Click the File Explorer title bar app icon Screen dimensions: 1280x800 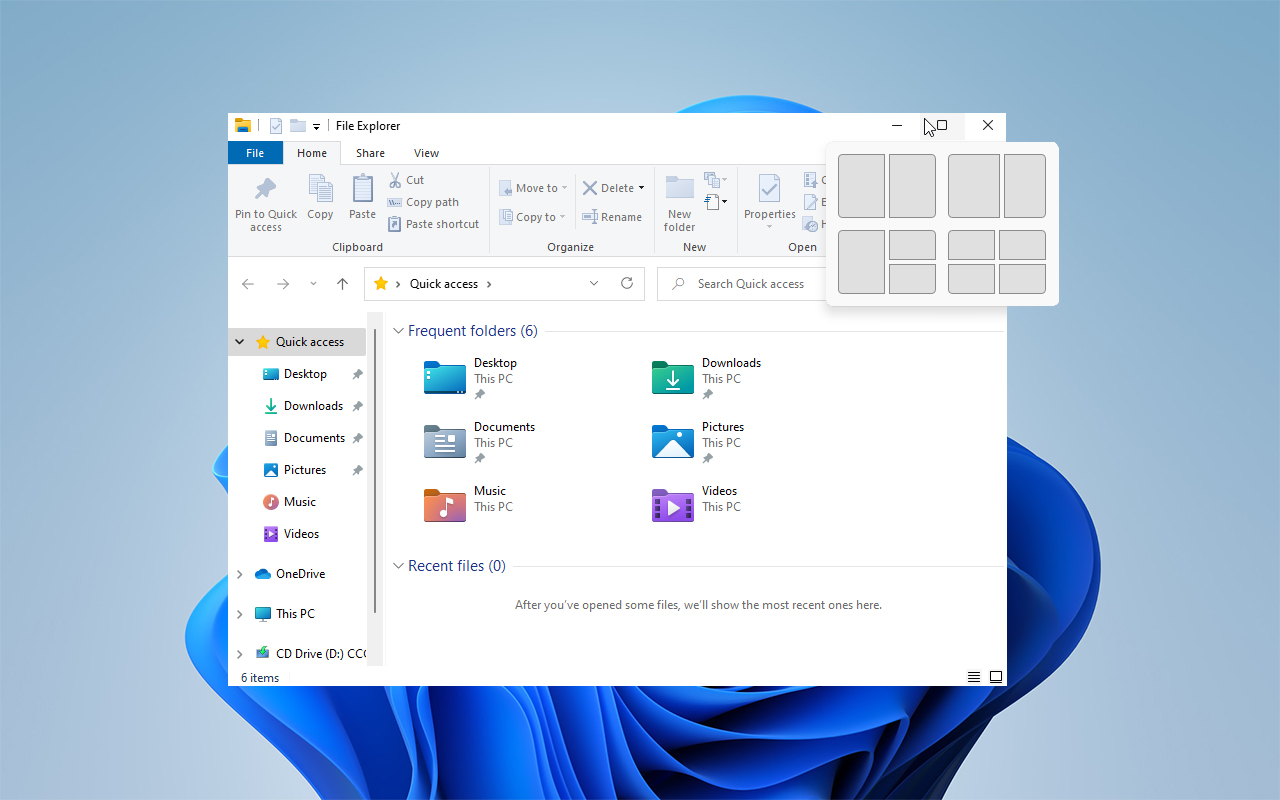pos(243,126)
